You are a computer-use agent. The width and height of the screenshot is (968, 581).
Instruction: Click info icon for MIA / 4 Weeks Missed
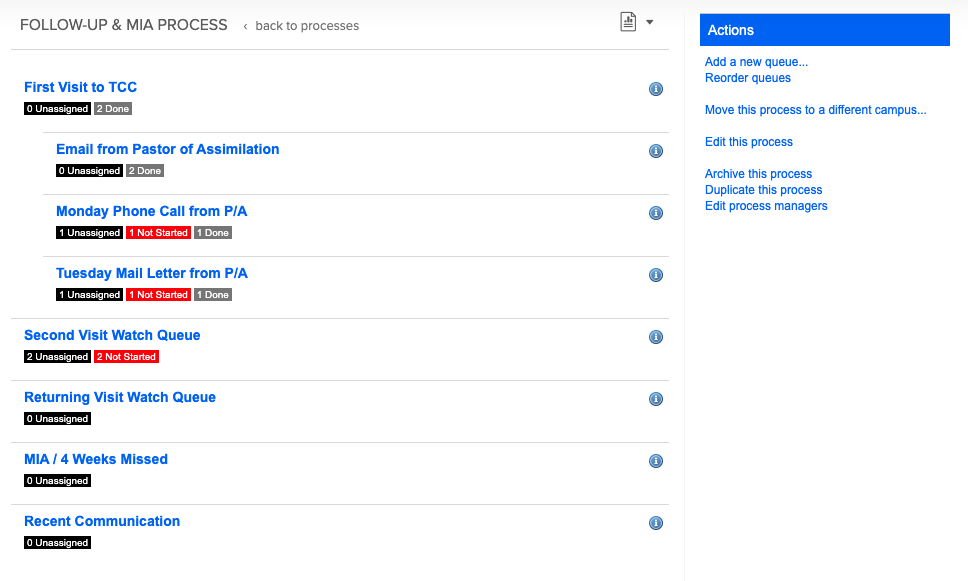(656, 461)
